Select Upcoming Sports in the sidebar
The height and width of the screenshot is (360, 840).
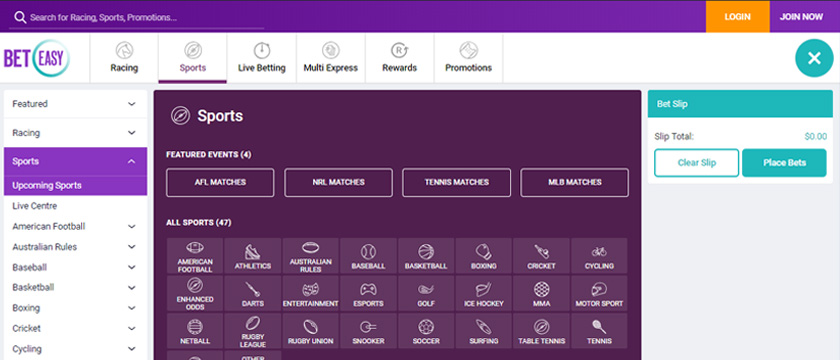coord(75,186)
